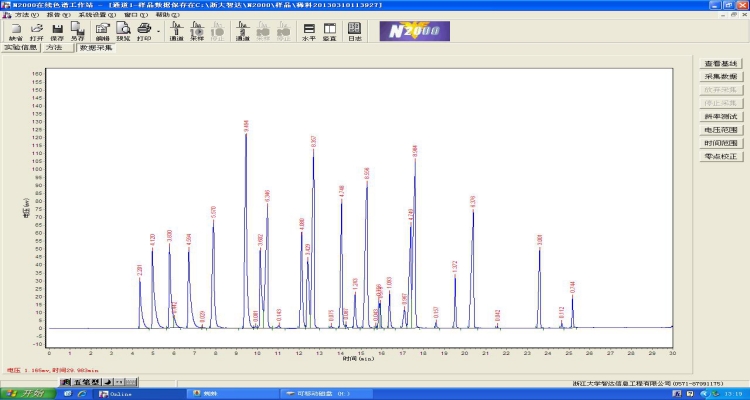Click the red voltage/time status readout
This screenshot has height=400, width=750.
pyautogui.click(x=53, y=370)
